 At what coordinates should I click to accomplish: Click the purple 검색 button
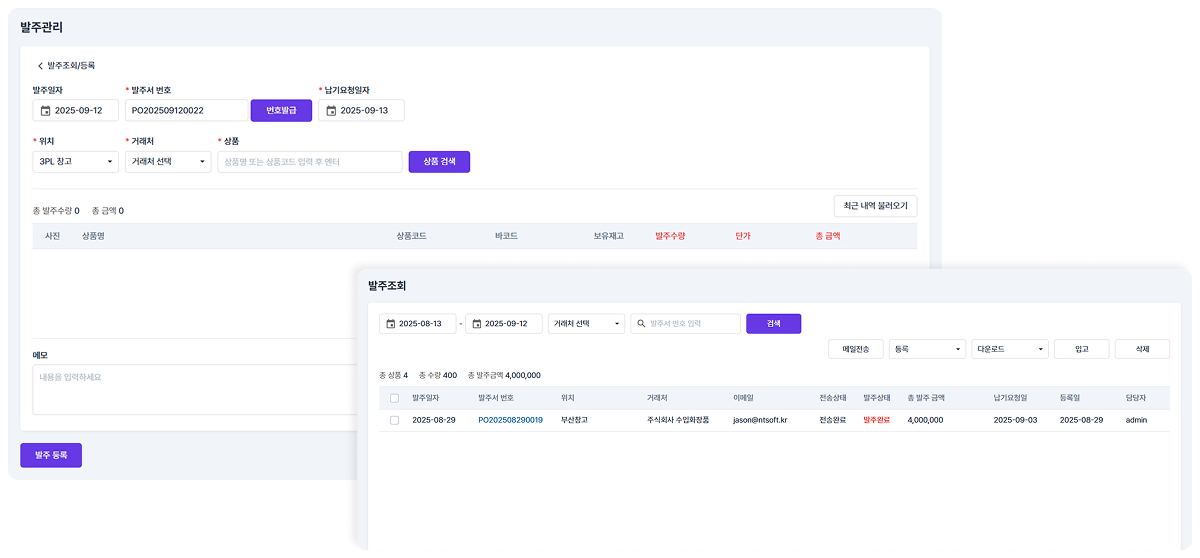coord(773,324)
